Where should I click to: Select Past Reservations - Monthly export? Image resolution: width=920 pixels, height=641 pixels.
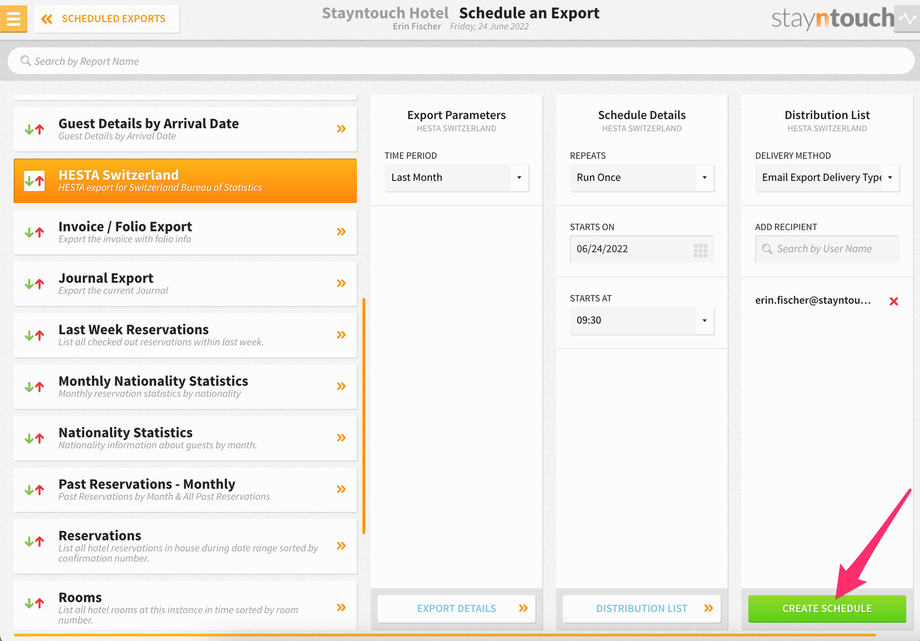pyautogui.click(x=185, y=490)
